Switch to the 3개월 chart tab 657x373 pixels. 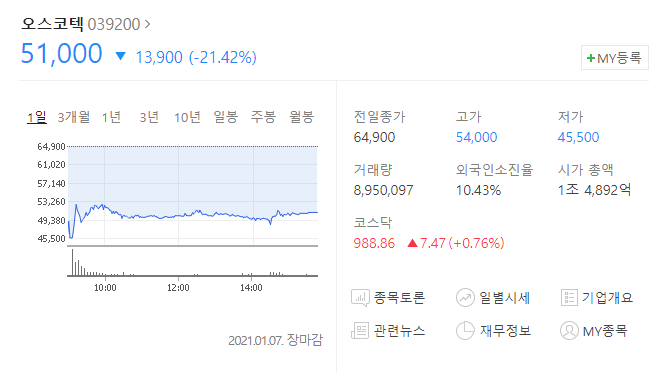coord(74,117)
